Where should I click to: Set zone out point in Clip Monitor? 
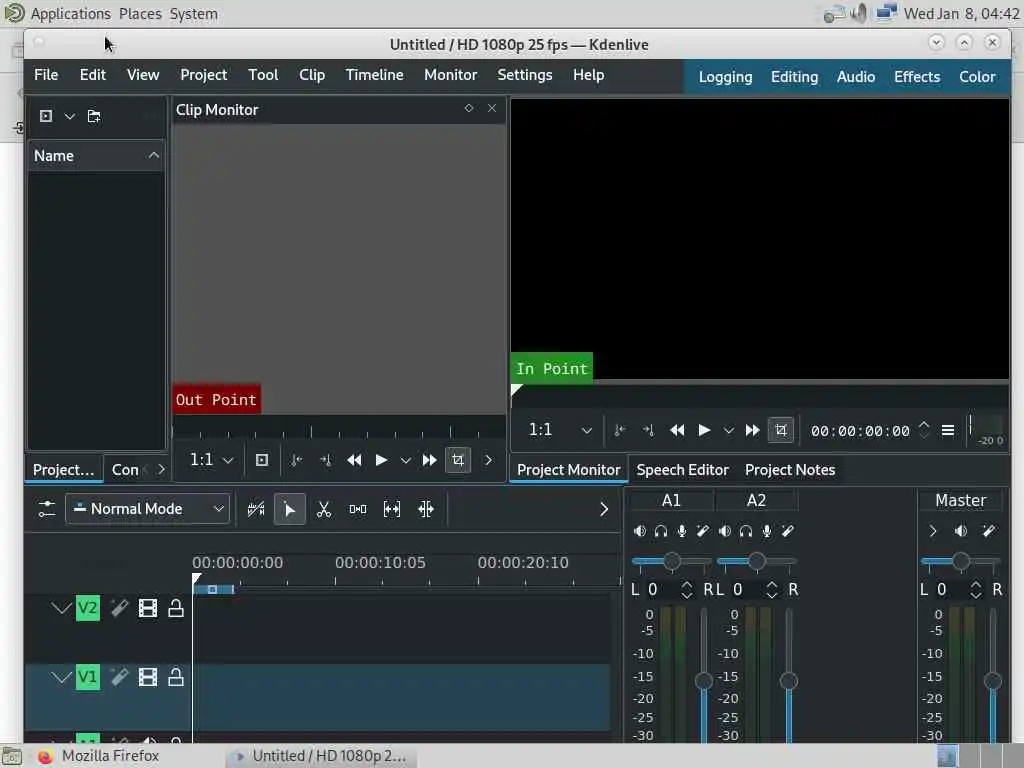pos(325,460)
